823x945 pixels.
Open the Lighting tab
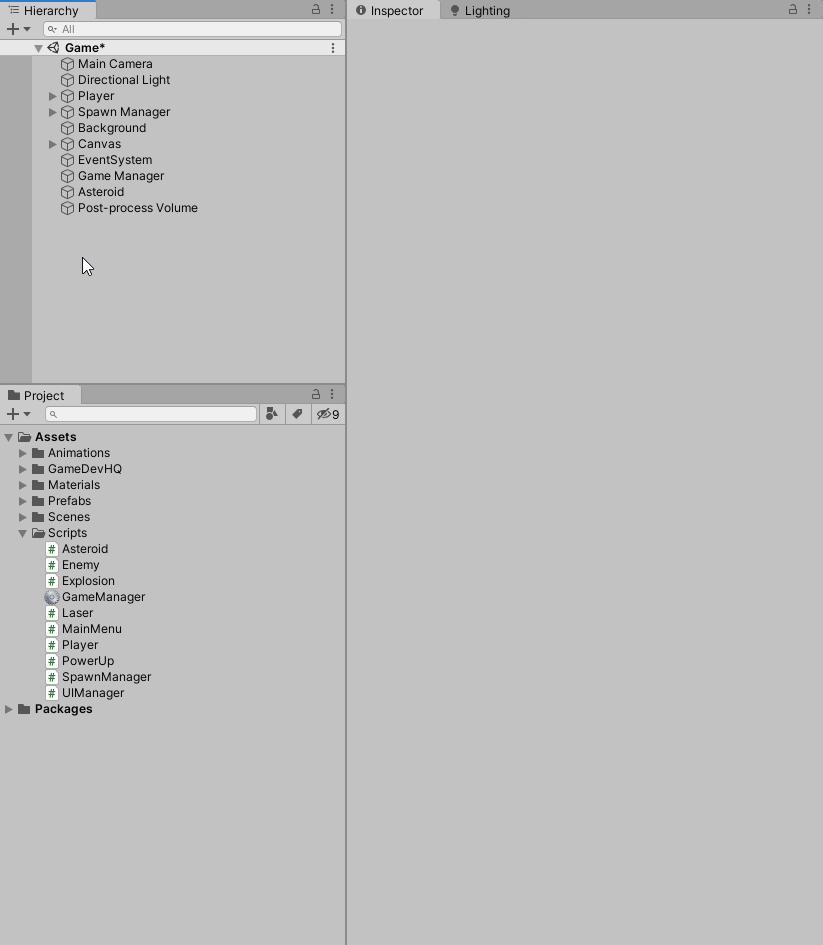point(480,10)
